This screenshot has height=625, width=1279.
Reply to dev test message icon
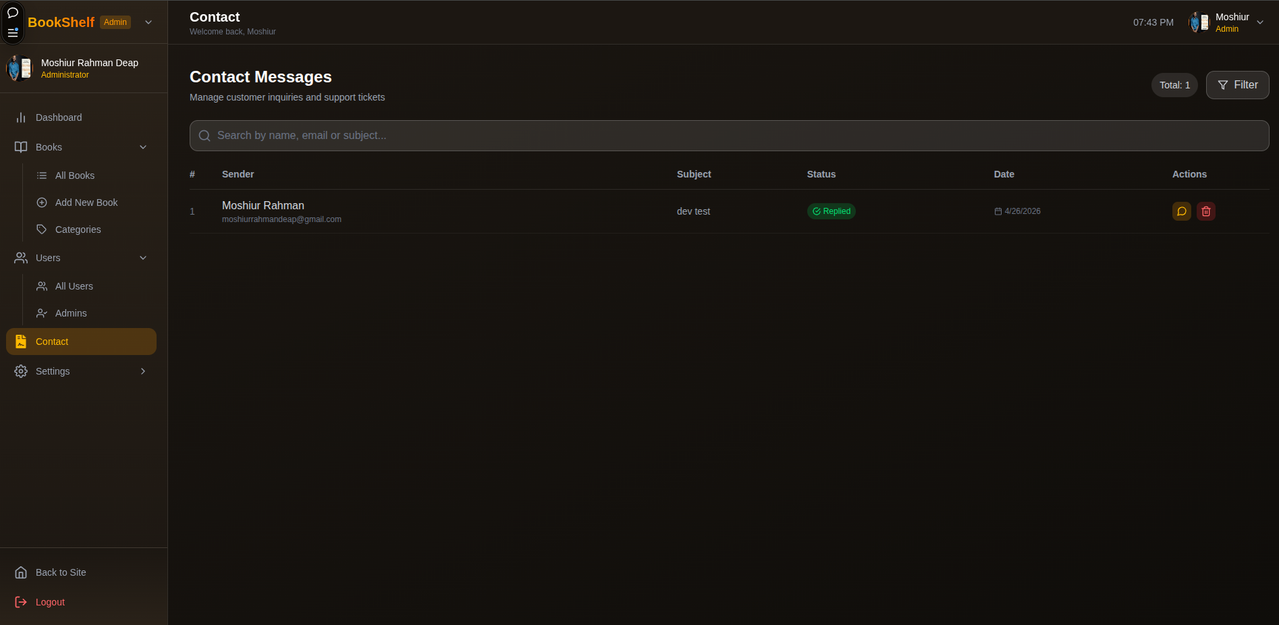(x=1181, y=211)
